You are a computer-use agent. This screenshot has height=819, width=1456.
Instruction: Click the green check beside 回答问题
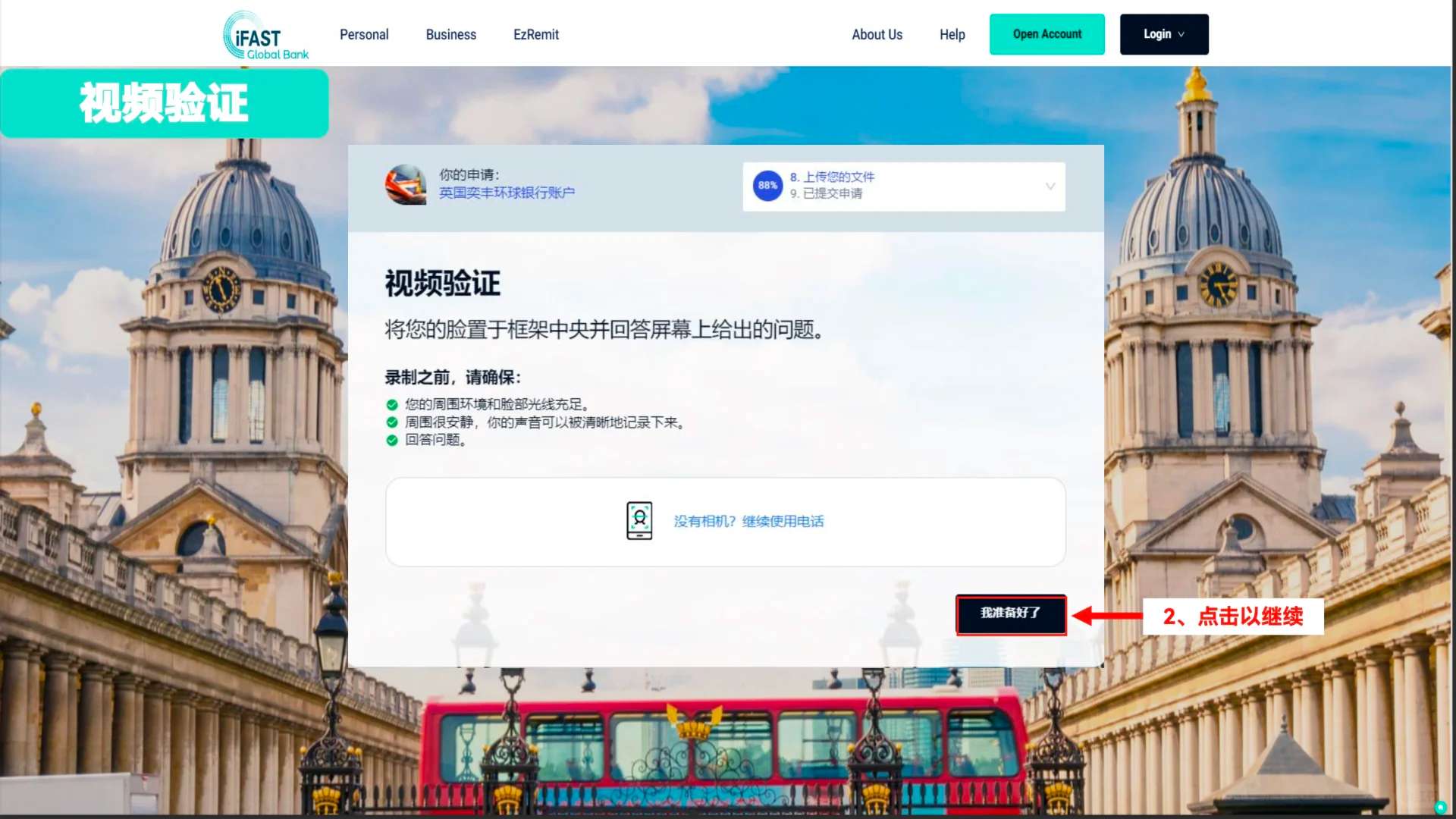tap(392, 440)
